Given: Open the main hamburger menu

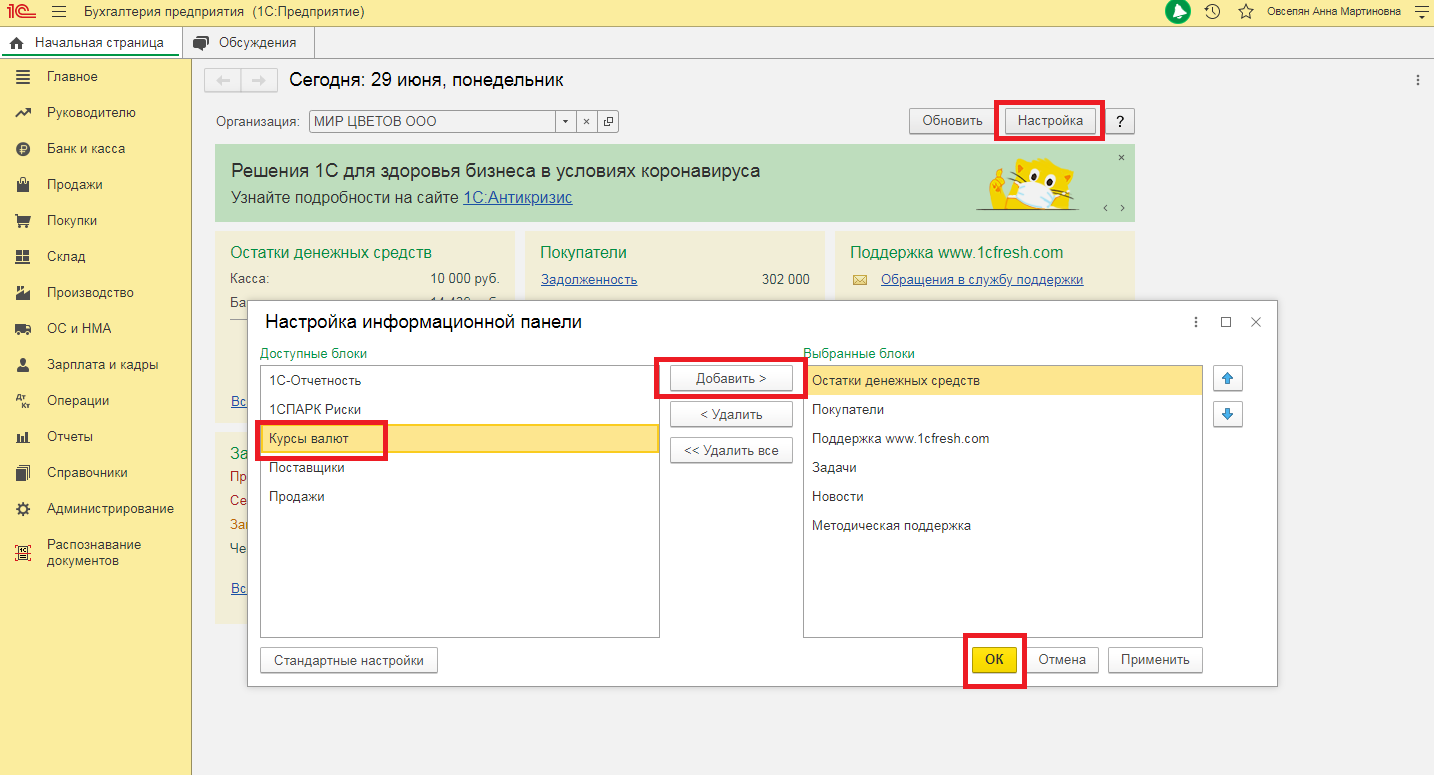Looking at the screenshot, I should [59, 12].
